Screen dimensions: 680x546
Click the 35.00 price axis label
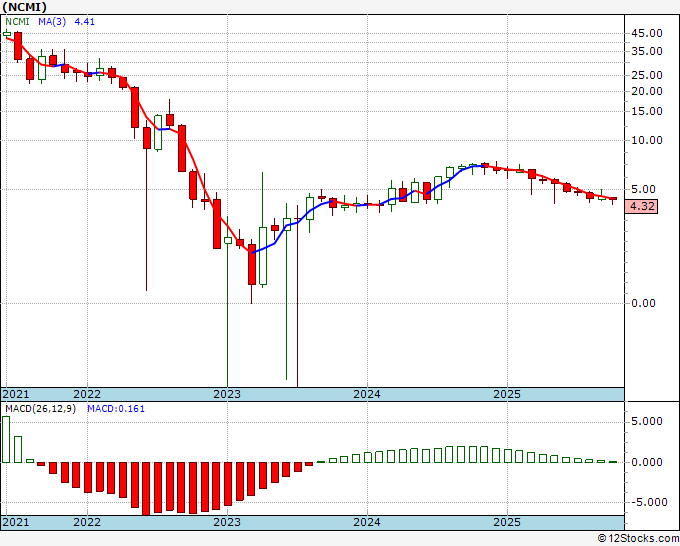coord(647,51)
